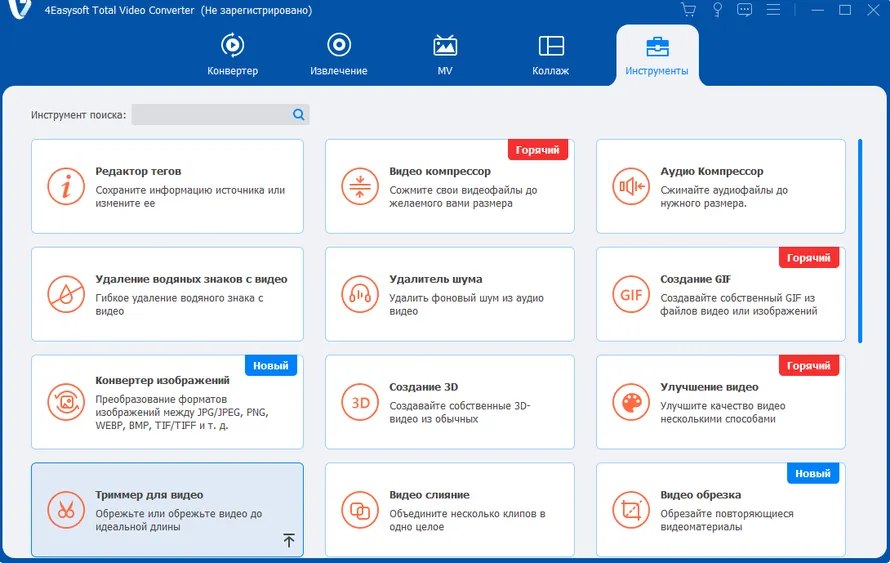This screenshot has height=563, width=890.
Task: Click the vertical scrollbar of tools list
Action: tap(860, 241)
